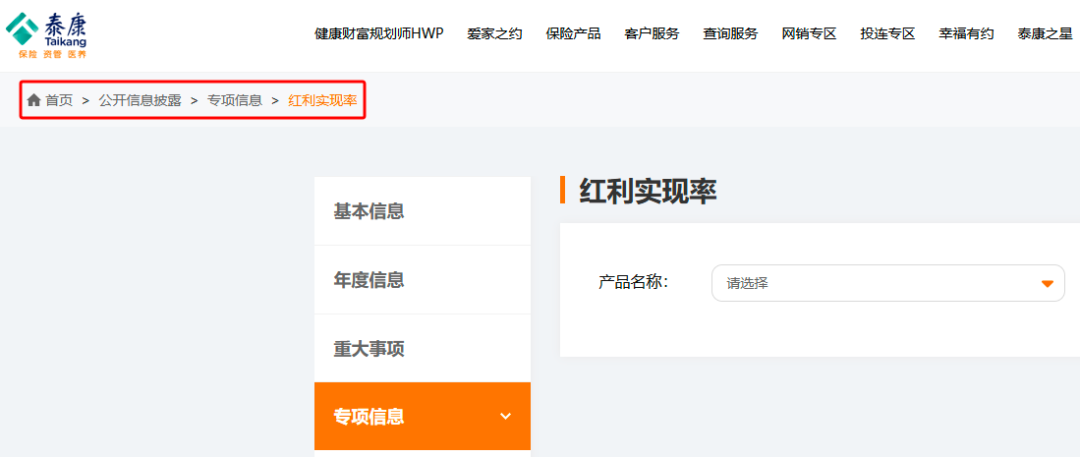Viewport: 1080px width, 457px height.
Task: Go to 首页 breadcrumb link
Action: [x=59, y=100]
